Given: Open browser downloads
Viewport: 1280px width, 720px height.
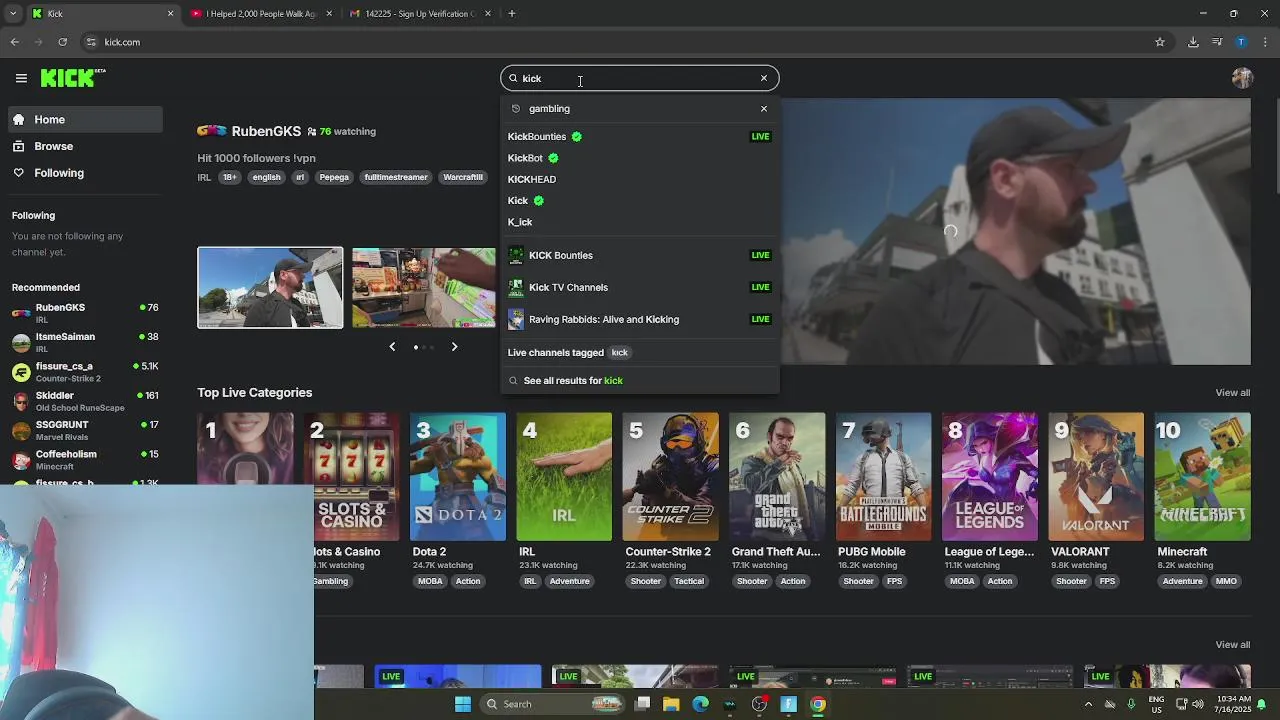Looking at the screenshot, I should point(1193,42).
